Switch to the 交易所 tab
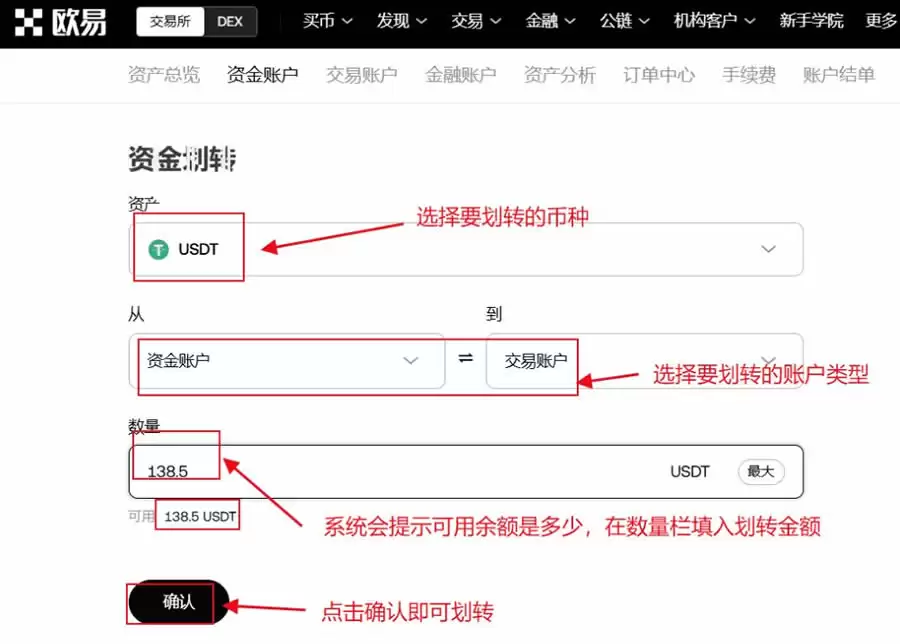Viewport: 900px width, 644px height. [x=168, y=21]
